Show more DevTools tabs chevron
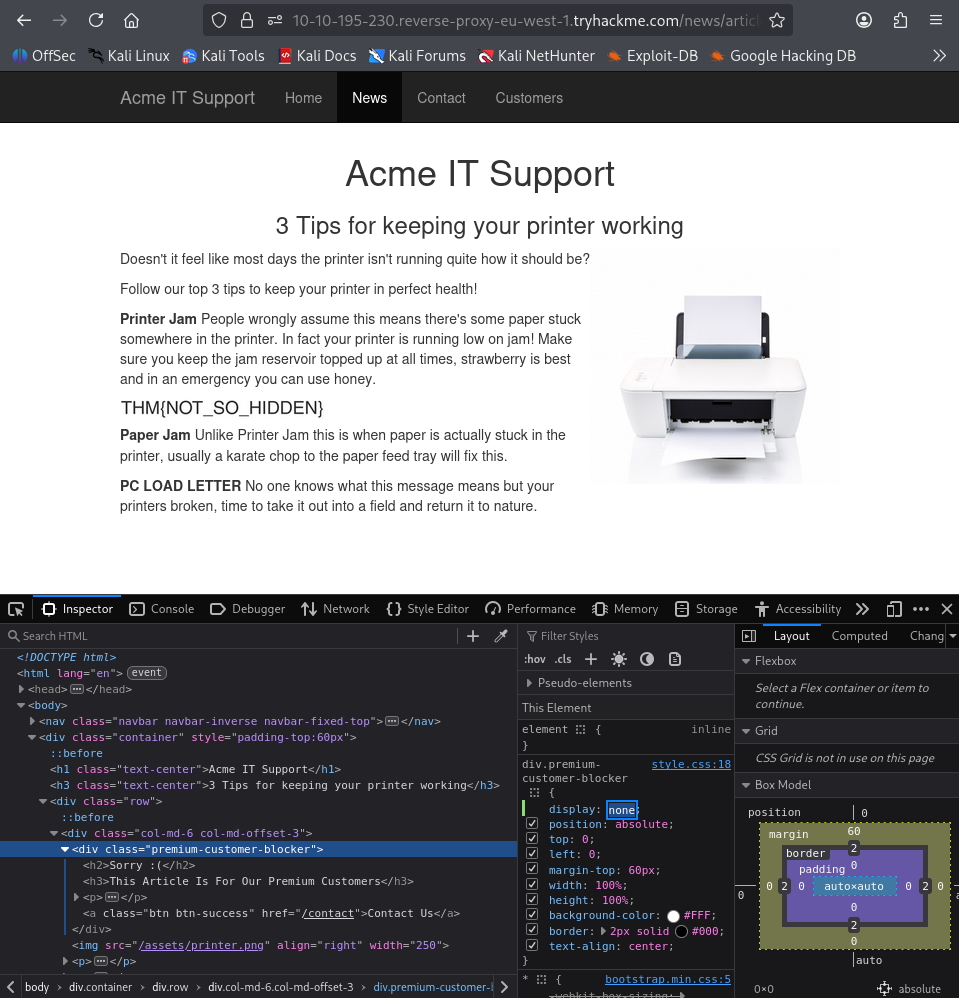959x998 pixels. pos(862,609)
